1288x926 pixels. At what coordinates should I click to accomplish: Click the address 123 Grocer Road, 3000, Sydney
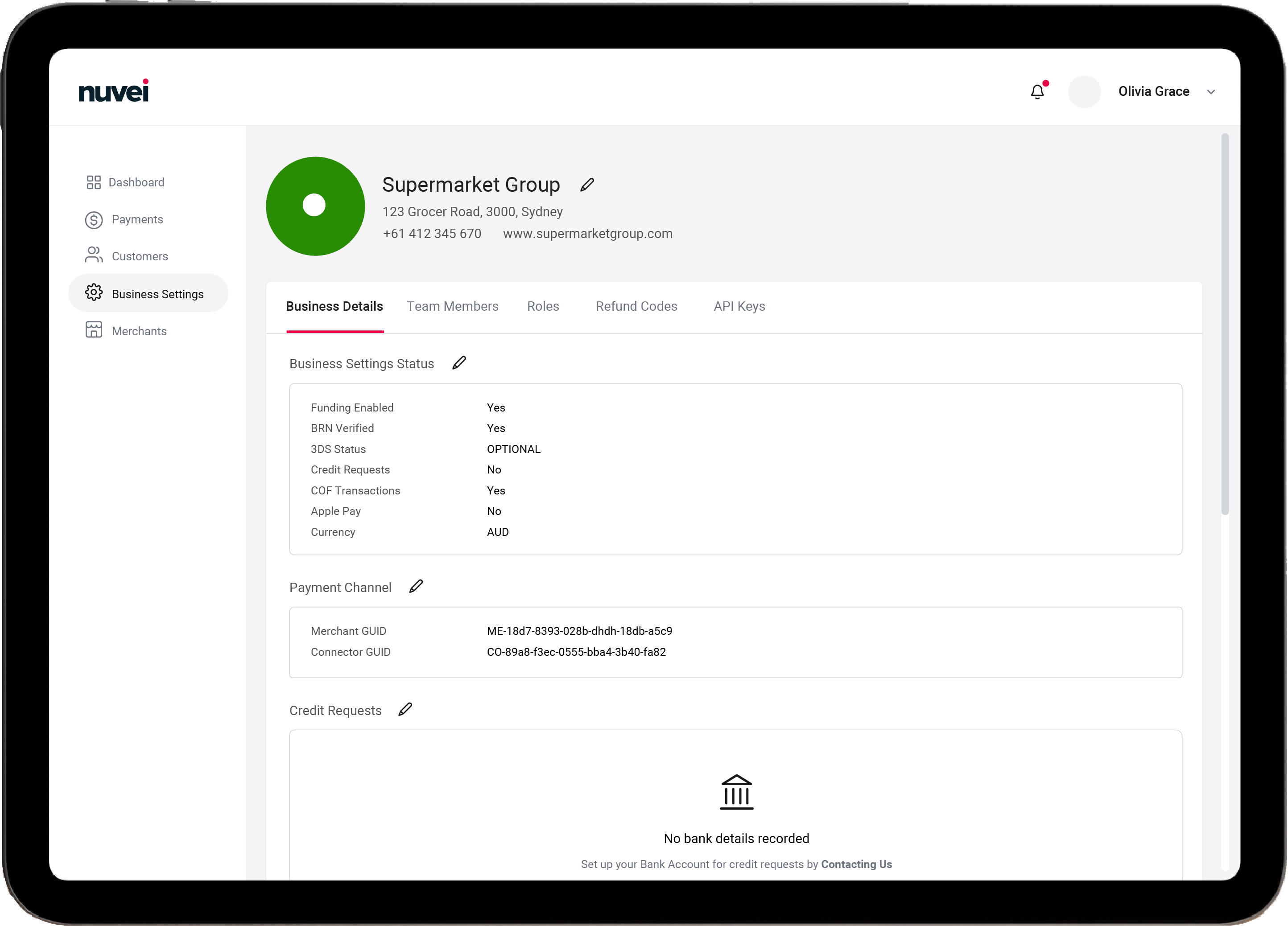point(472,212)
